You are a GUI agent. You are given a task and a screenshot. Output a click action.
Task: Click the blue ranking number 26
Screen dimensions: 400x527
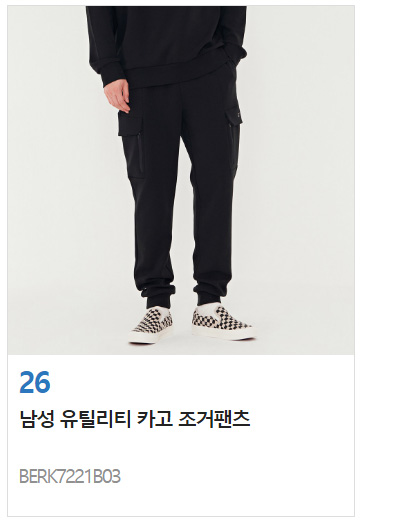35,382
